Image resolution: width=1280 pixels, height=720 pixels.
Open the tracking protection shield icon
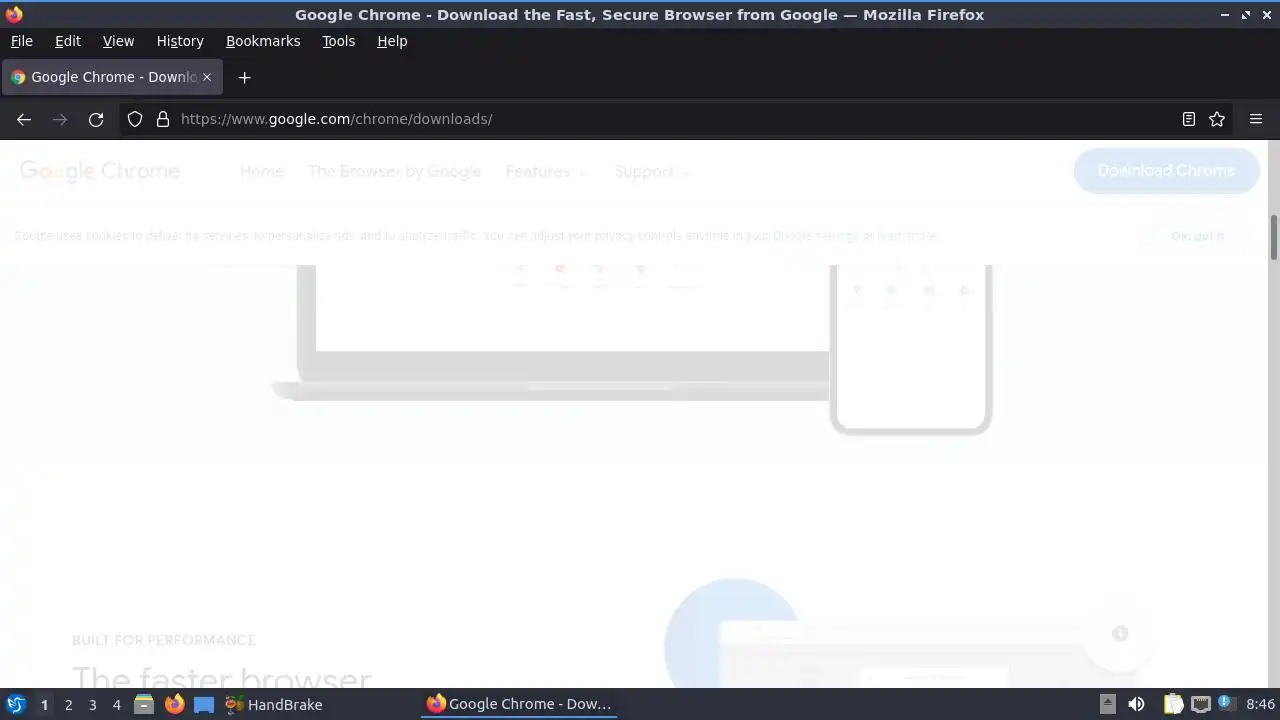(135, 119)
